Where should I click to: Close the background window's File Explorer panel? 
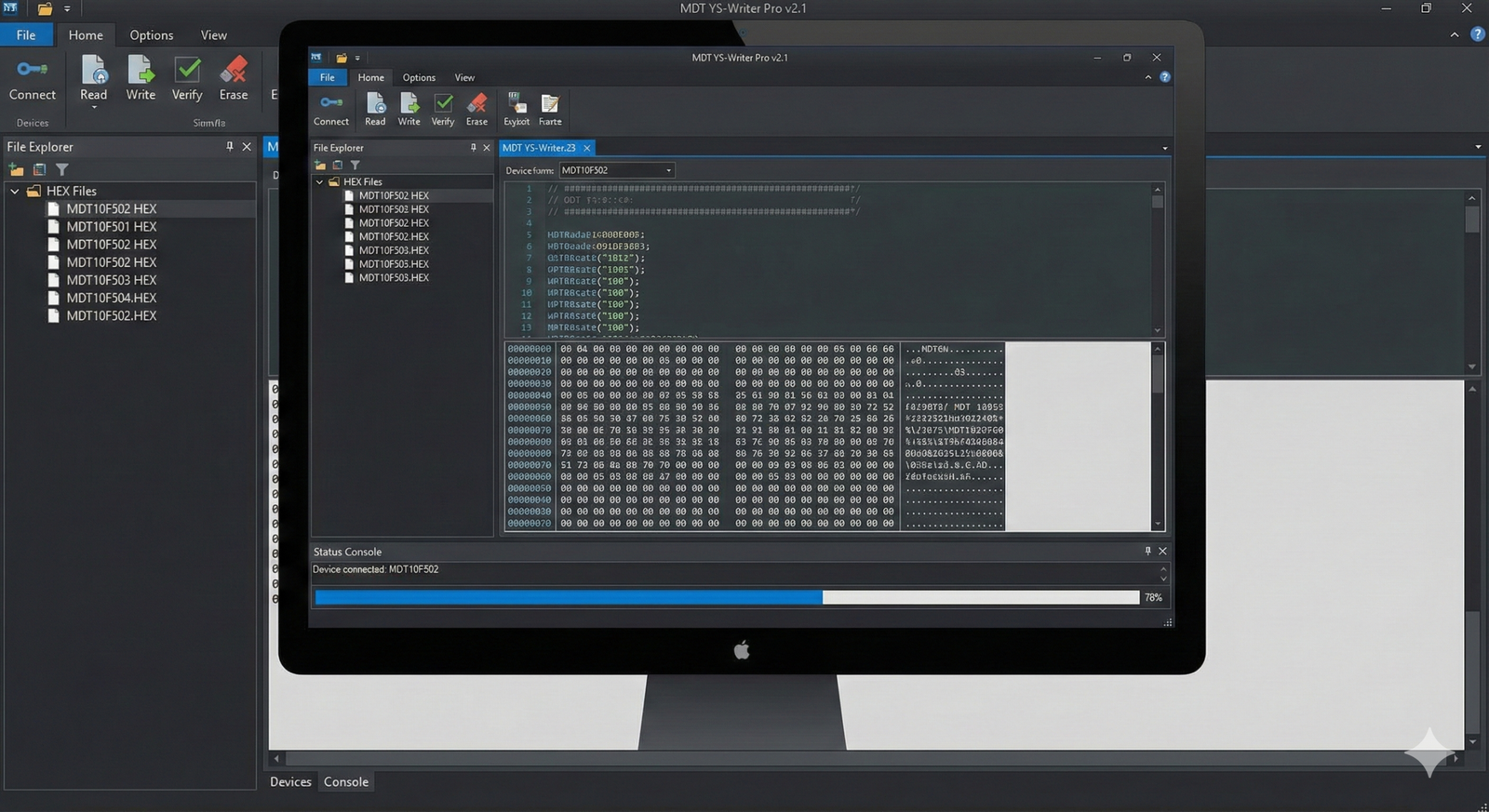pos(247,146)
